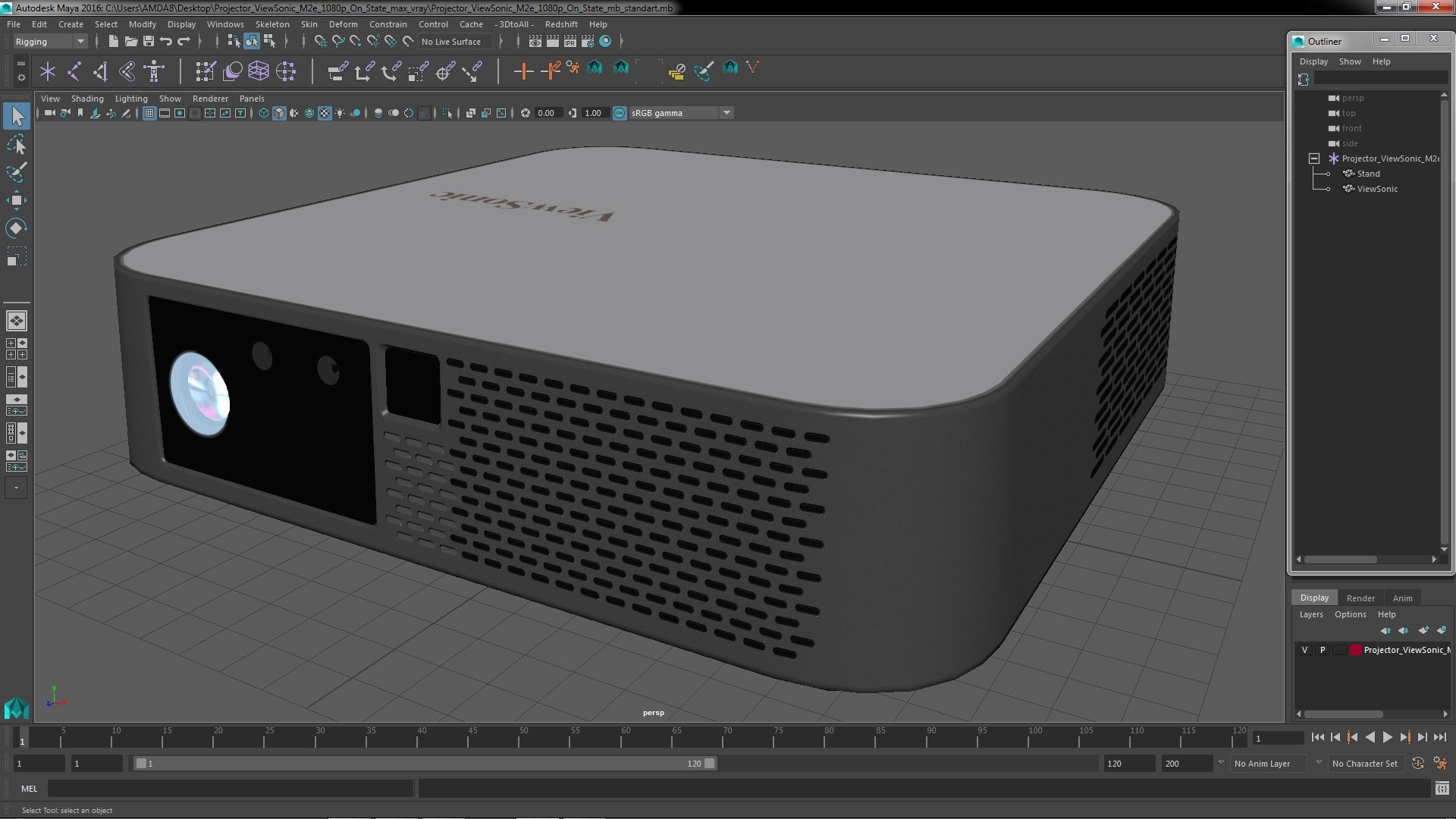Choose the Paint selection tool

(17, 172)
